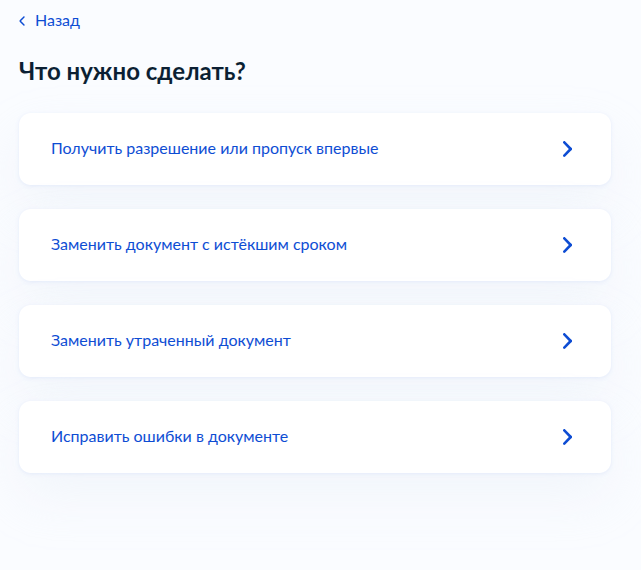Screen dimensions: 641x570
Task: Click empty space inside fix errors card
Action: (x=425, y=437)
